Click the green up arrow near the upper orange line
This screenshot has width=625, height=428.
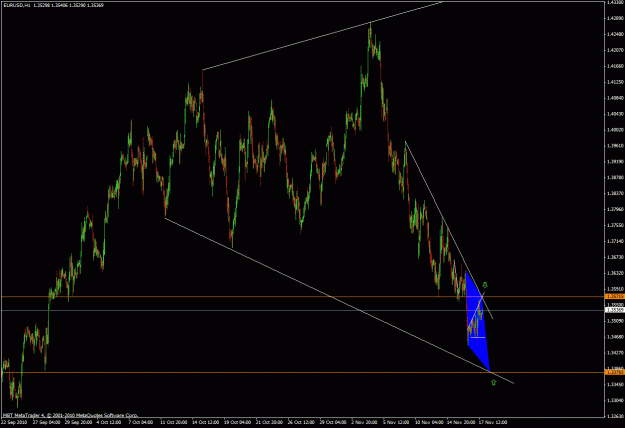[485, 285]
